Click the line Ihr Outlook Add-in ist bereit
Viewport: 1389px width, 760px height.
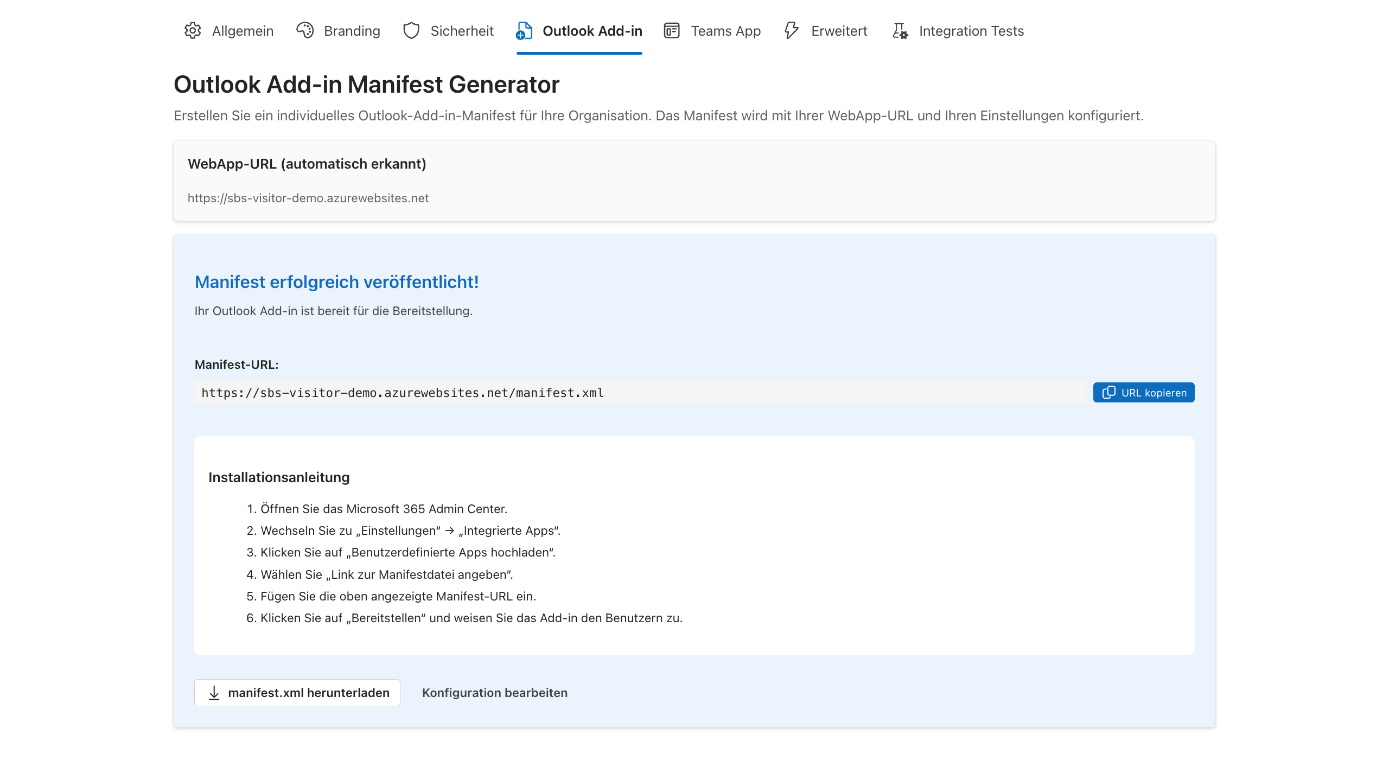(334, 311)
